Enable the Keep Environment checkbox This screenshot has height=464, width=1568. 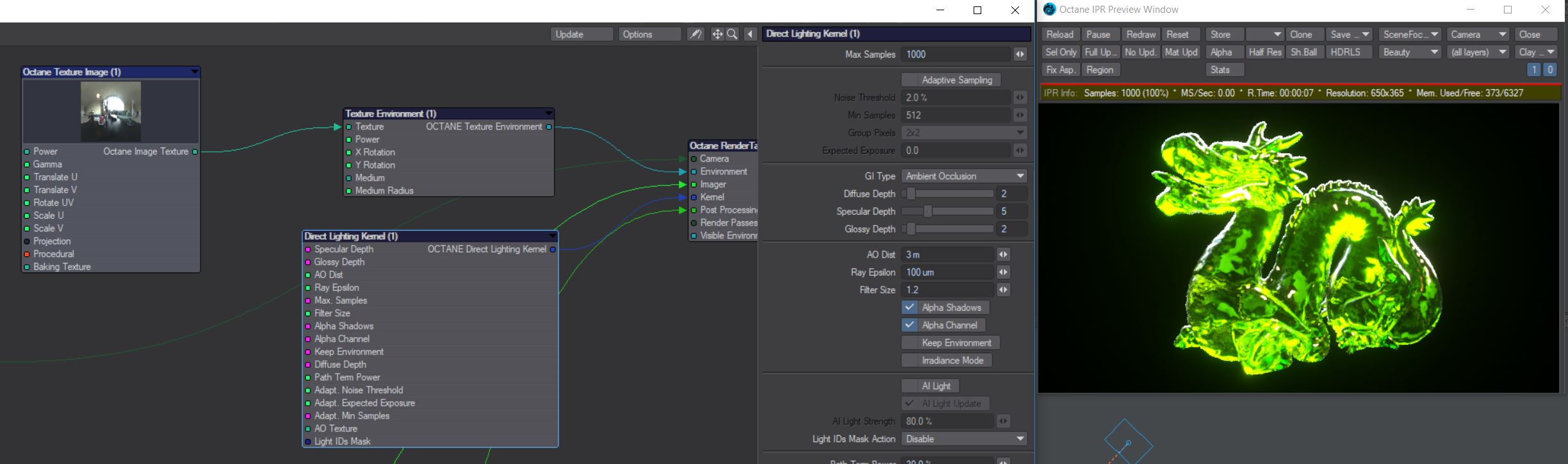pos(951,343)
